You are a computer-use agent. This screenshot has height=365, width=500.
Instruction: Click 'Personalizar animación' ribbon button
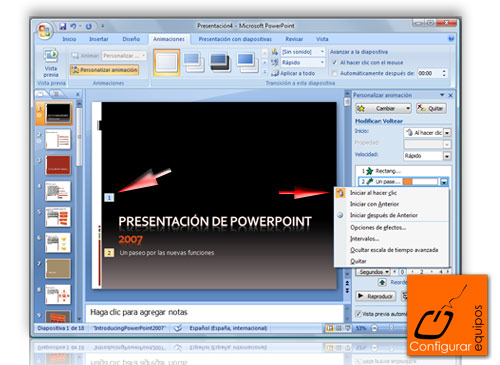tap(105, 70)
